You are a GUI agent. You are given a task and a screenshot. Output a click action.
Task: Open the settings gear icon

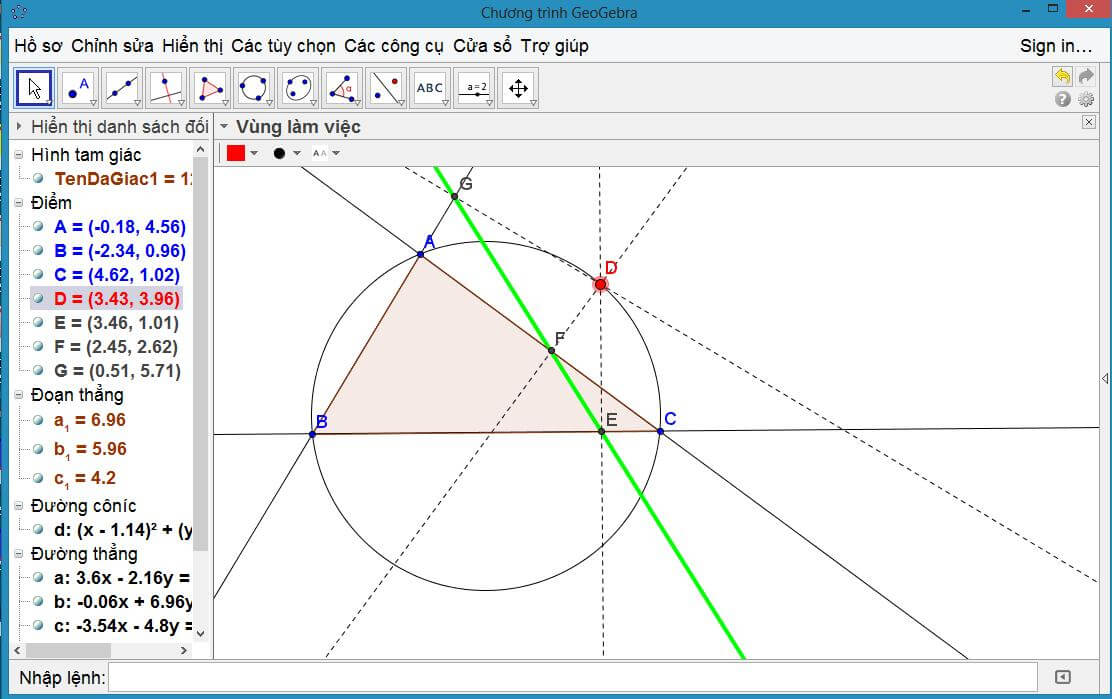click(1086, 99)
